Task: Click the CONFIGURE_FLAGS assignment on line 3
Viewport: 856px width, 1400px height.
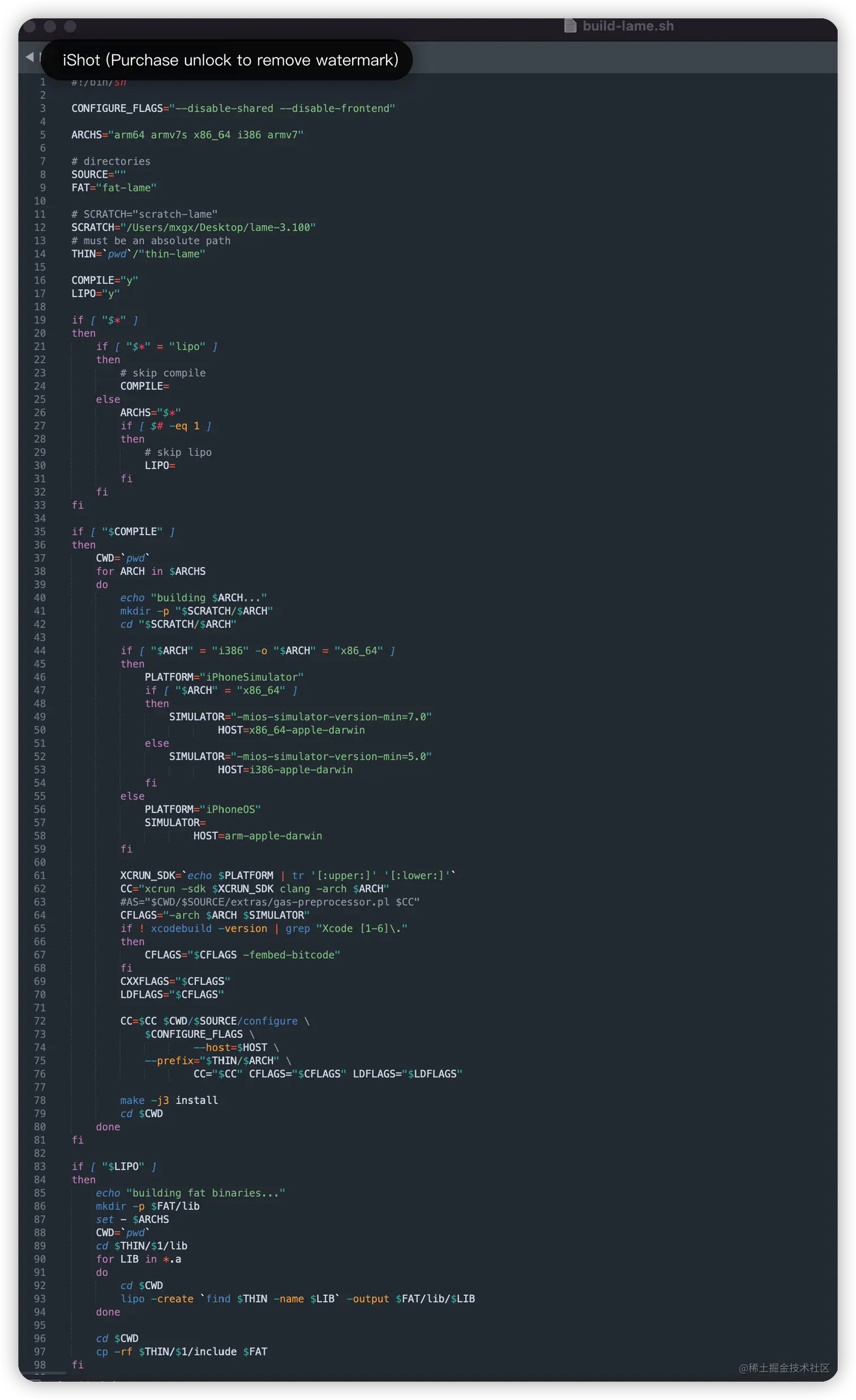Action: (233, 108)
